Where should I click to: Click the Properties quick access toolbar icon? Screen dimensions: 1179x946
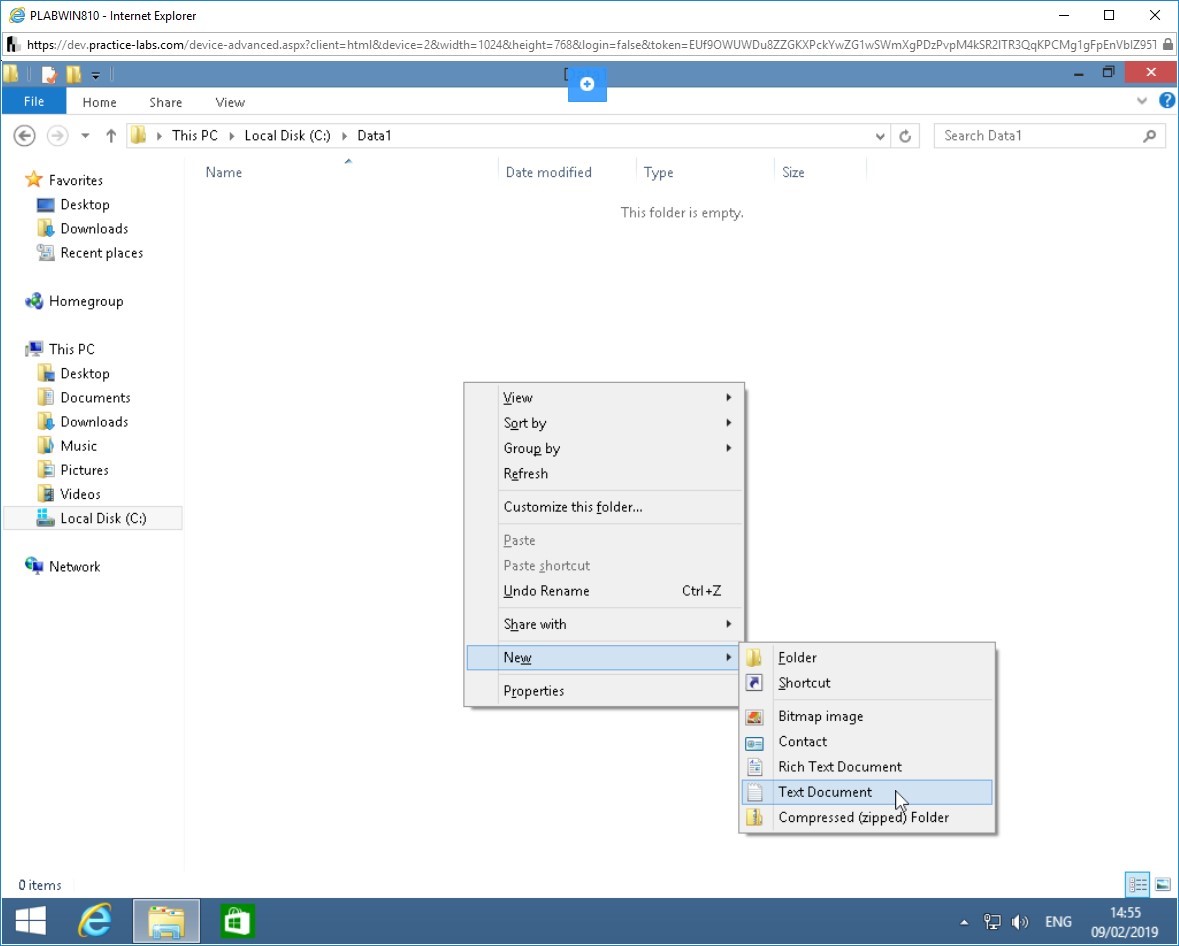(49, 74)
